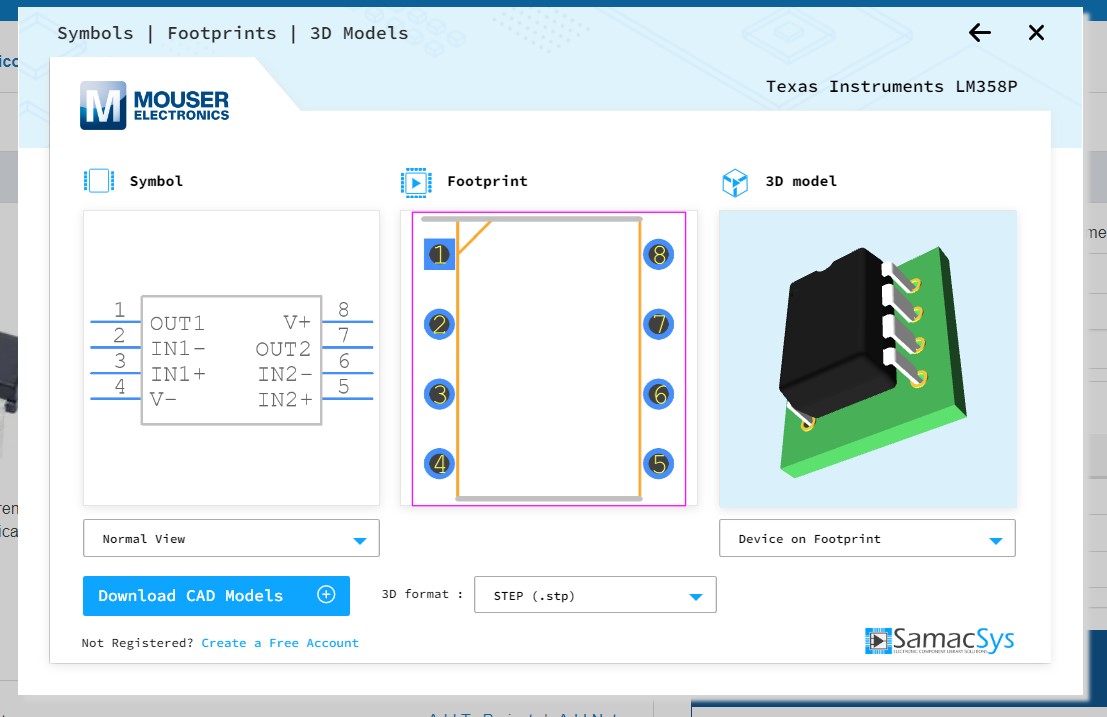
Task: Click the Symbol section icon
Action: tap(99, 181)
